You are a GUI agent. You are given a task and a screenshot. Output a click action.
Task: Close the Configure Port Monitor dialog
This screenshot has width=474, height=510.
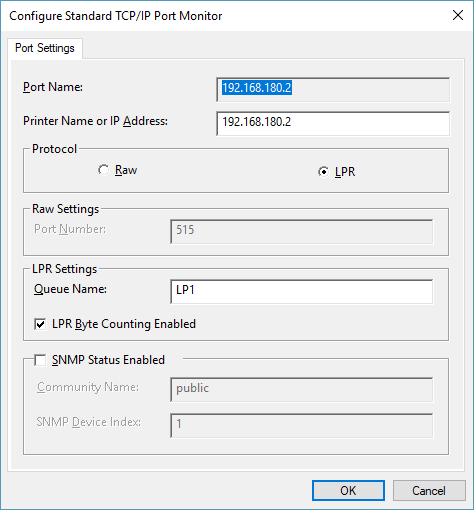point(458,15)
